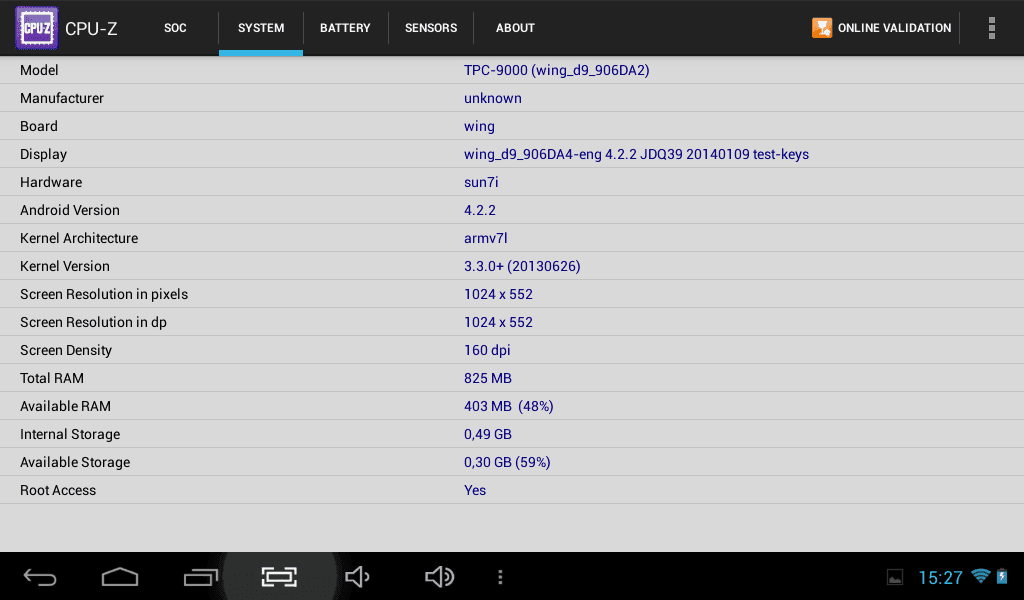This screenshot has height=600, width=1024.
Task: Tap the Display build string wing_d9_906DA4-eng
Action: click(x=636, y=155)
